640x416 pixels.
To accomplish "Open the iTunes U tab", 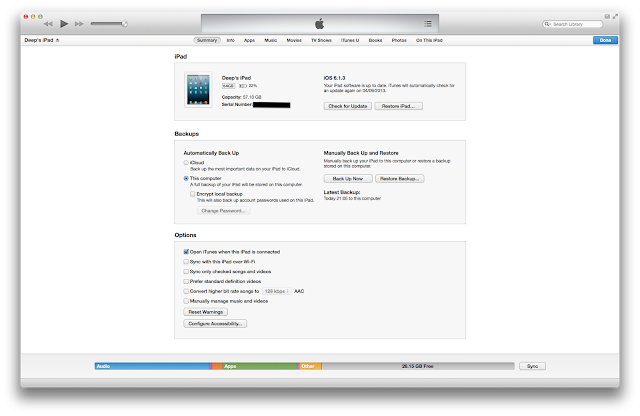I will pyautogui.click(x=350, y=40).
